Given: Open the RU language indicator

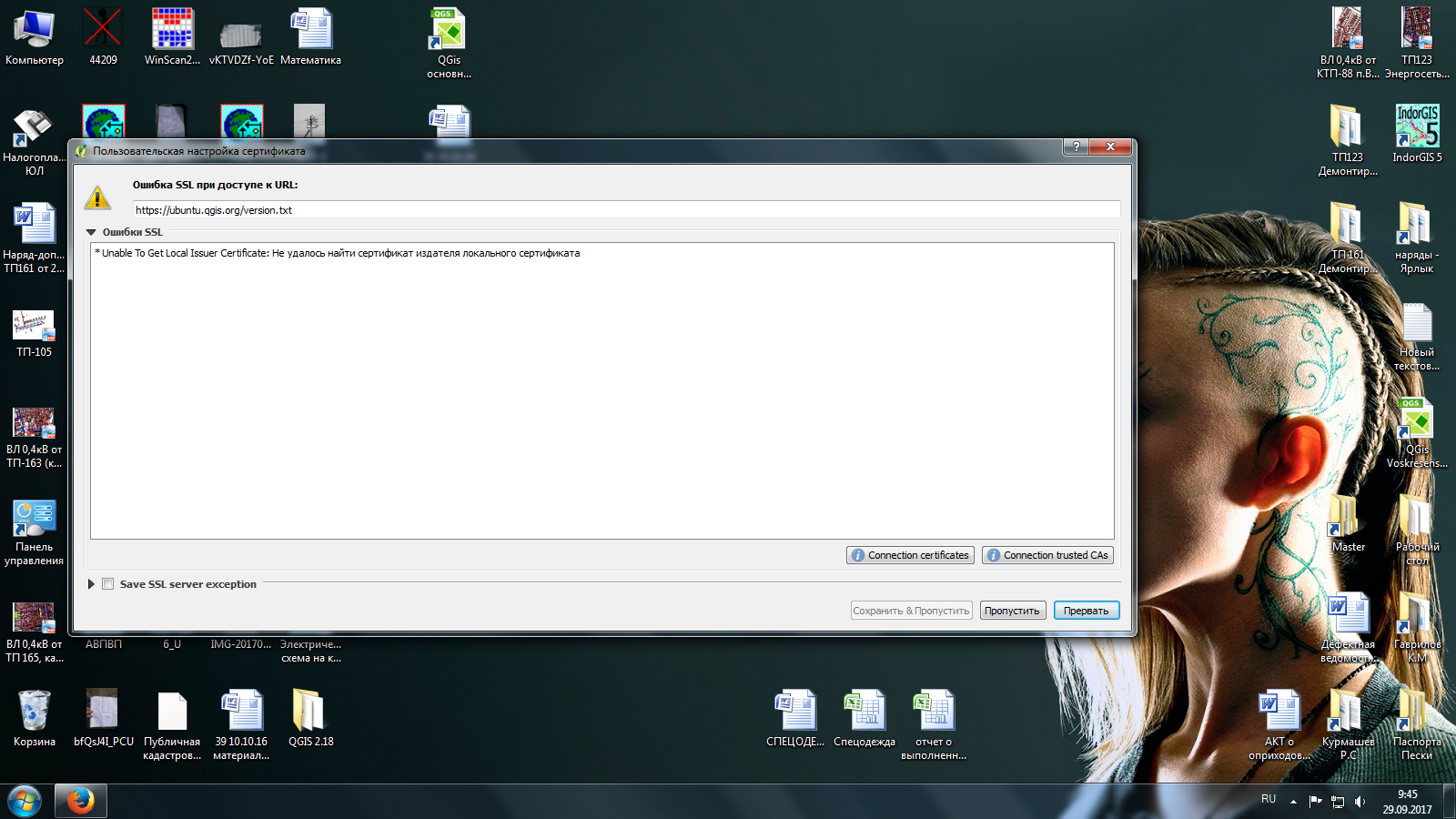Looking at the screenshot, I should (1269, 799).
